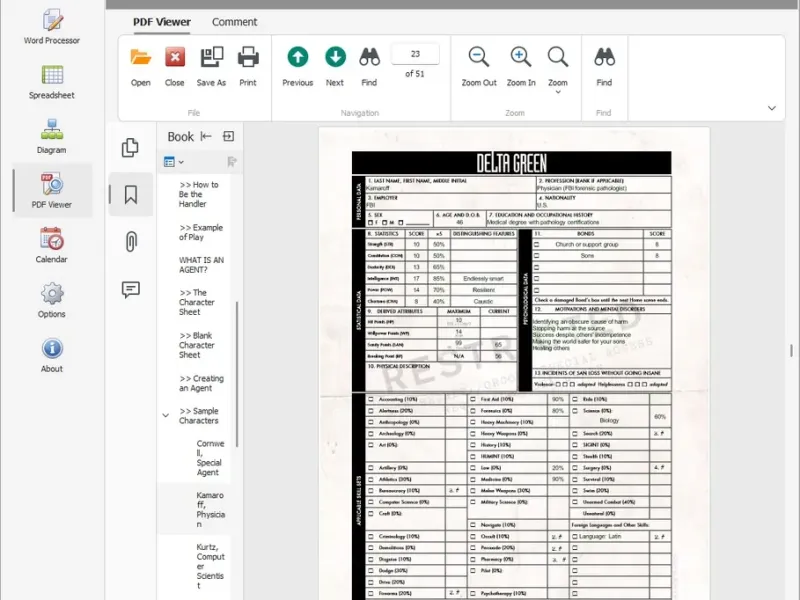This screenshot has width=800, height=600.
Task: Click the Church or support group bond checkbox
Action: 536,244
